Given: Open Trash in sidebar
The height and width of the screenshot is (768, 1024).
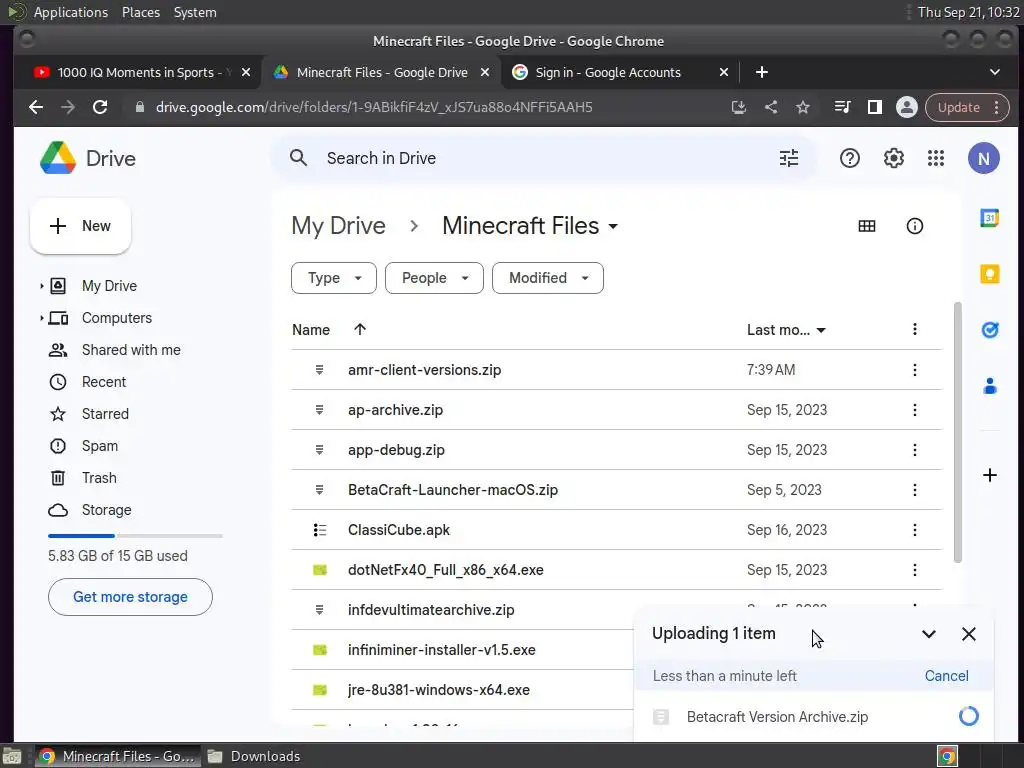Looking at the screenshot, I should click(x=99, y=478).
